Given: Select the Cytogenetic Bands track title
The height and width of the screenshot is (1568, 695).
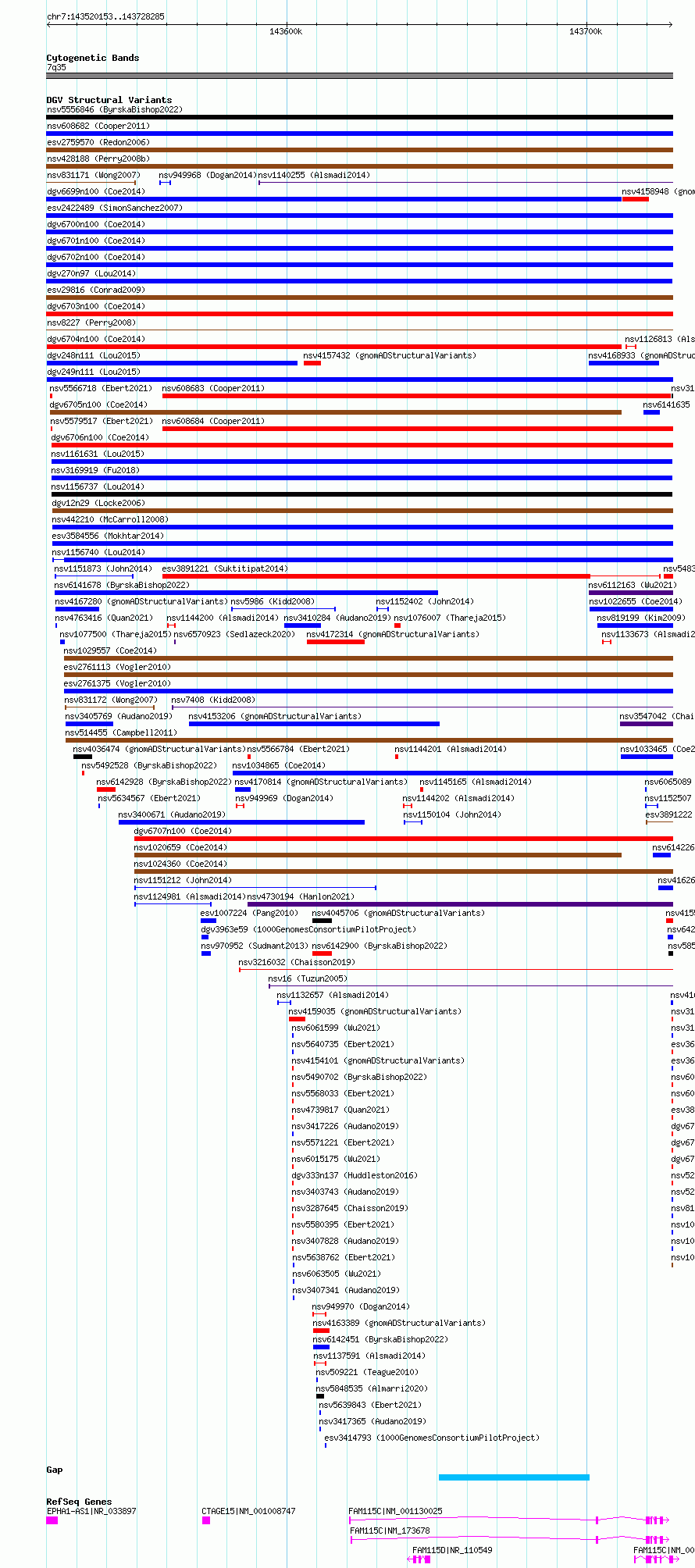Looking at the screenshot, I should (92, 58).
